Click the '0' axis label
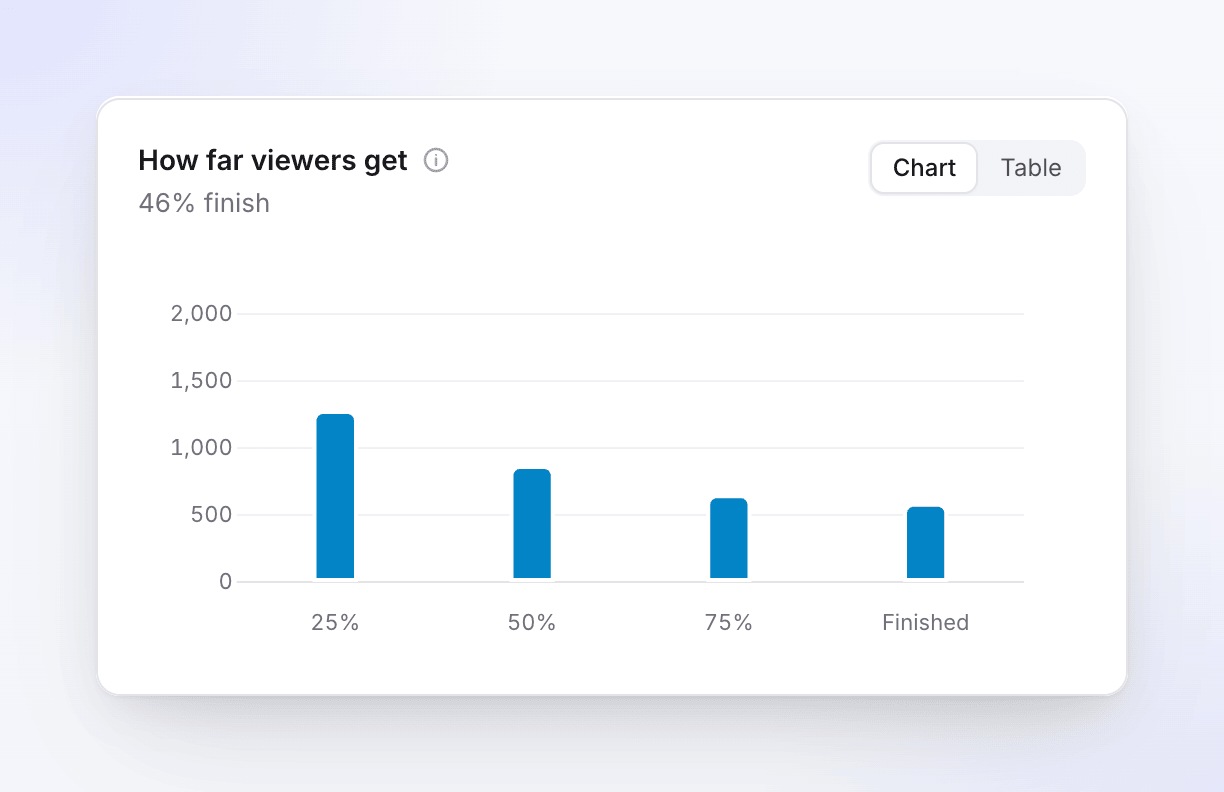The image size is (1224, 792). pyautogui.click(x=226, y=582)
